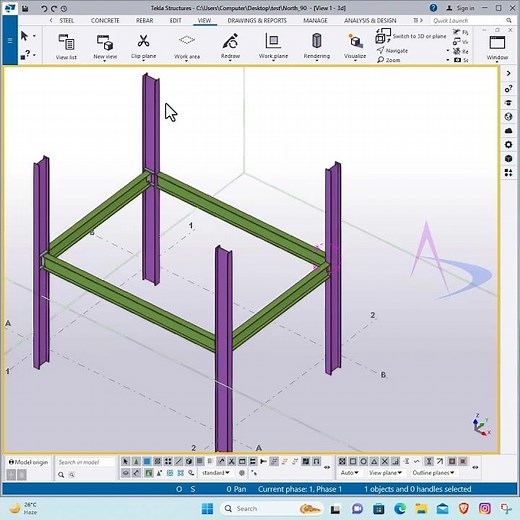
Task: Click Sign in
Action: 460,8
